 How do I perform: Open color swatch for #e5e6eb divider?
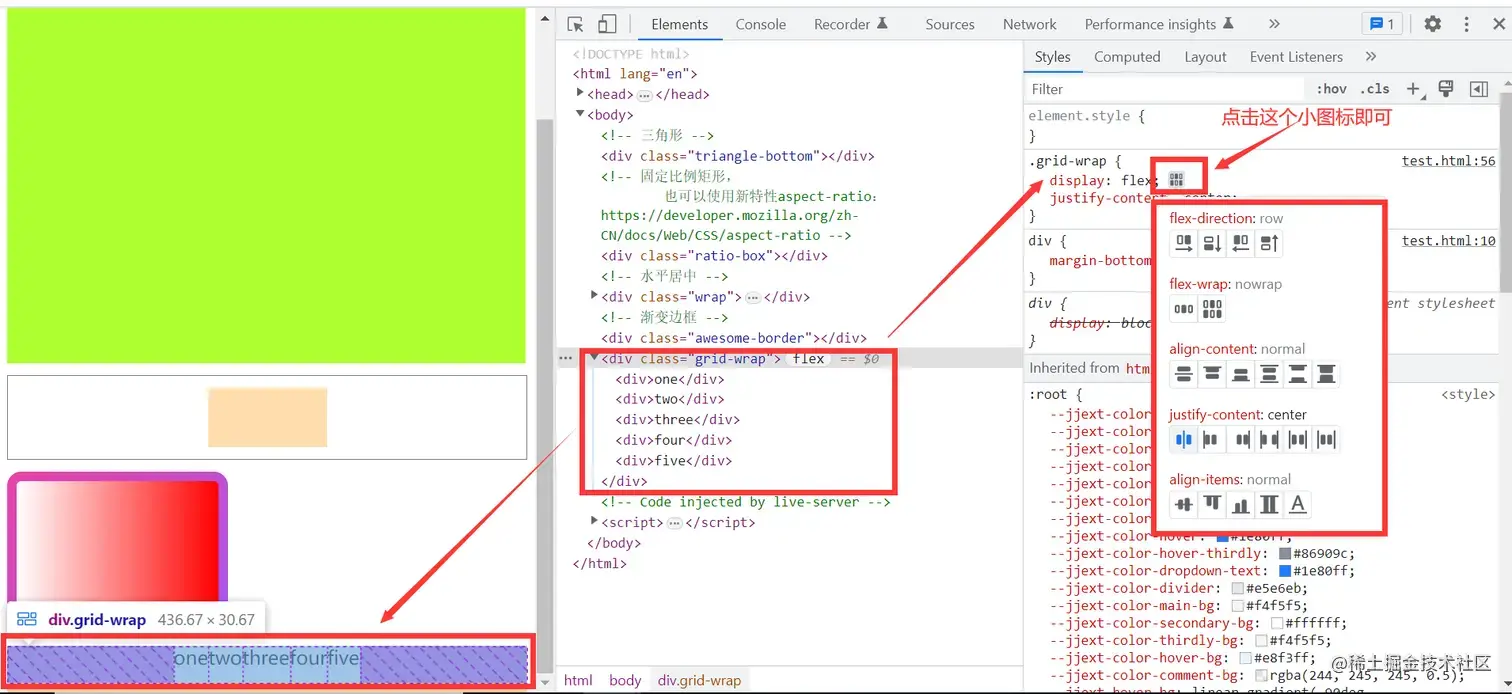1238,589
